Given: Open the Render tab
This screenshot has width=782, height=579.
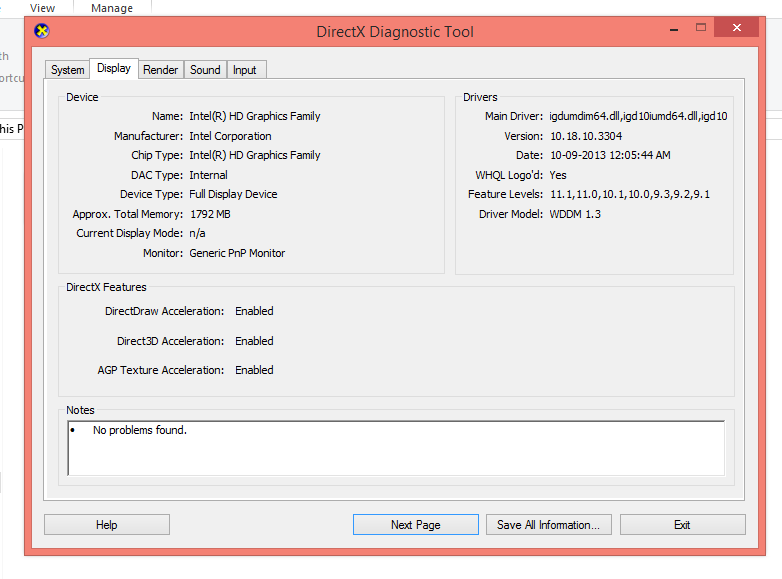Looking at the screenshot, I should [x=160, y=70].
